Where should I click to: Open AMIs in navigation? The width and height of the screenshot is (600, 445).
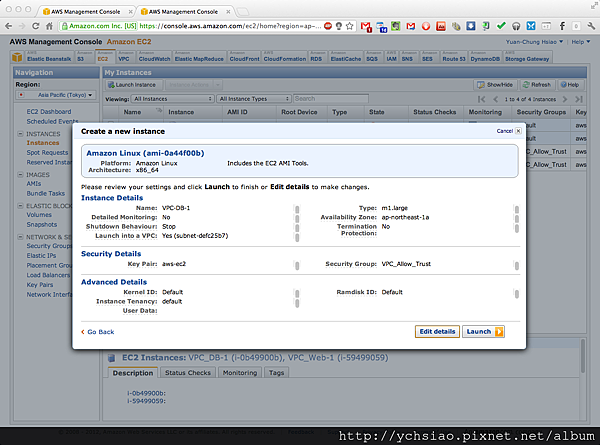(34, 184)
